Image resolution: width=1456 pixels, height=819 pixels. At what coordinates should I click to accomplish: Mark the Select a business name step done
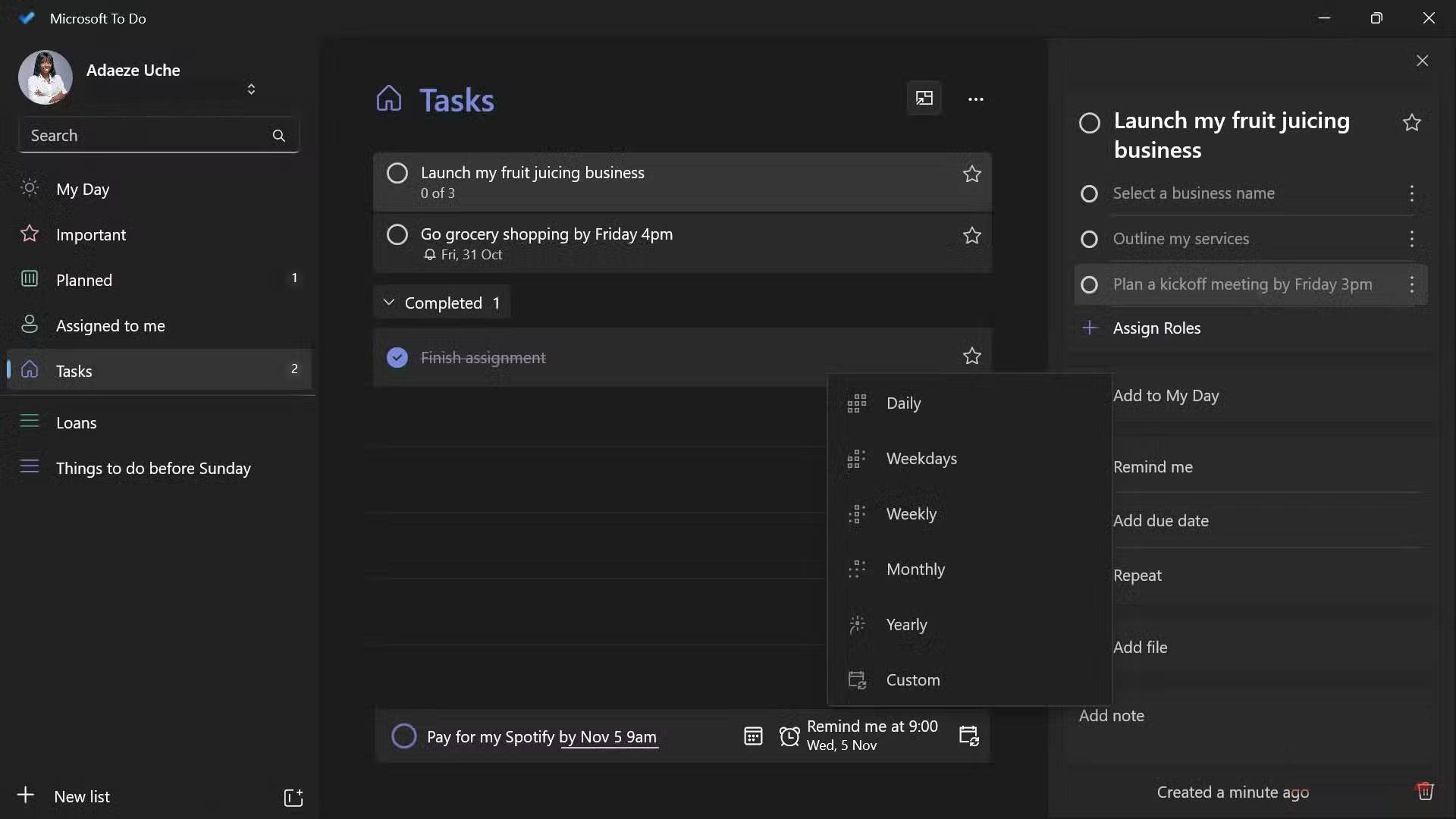coord(1089,194)
